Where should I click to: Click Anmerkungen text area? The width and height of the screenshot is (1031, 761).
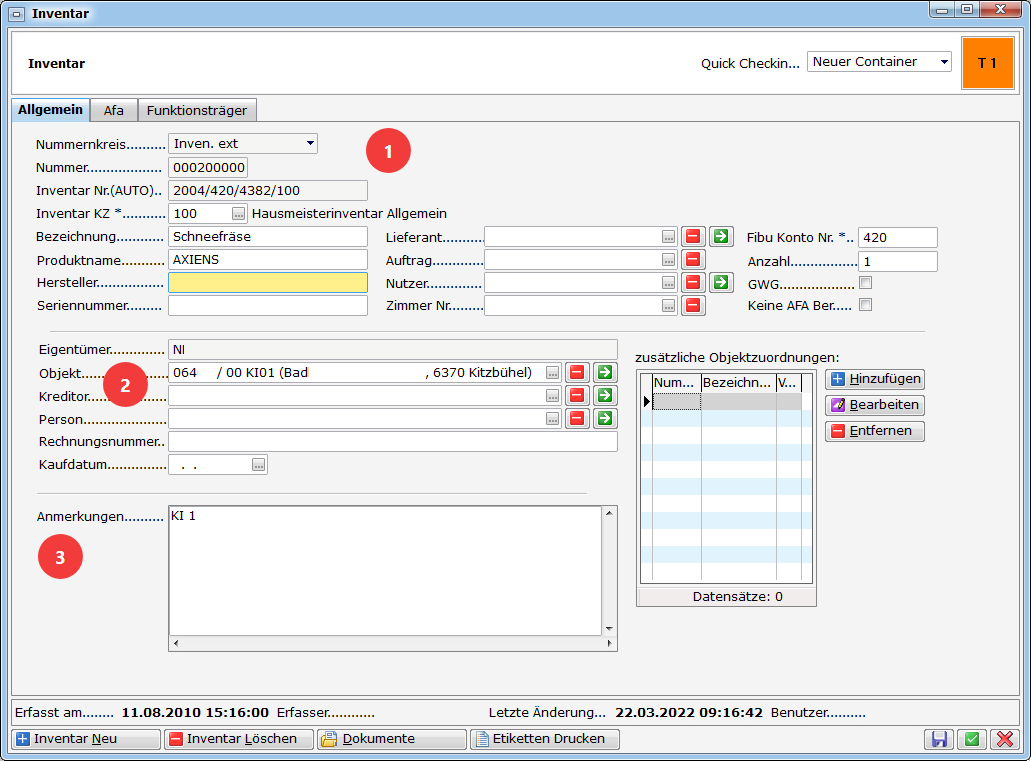pyautogui.click(x=385, y=570)
